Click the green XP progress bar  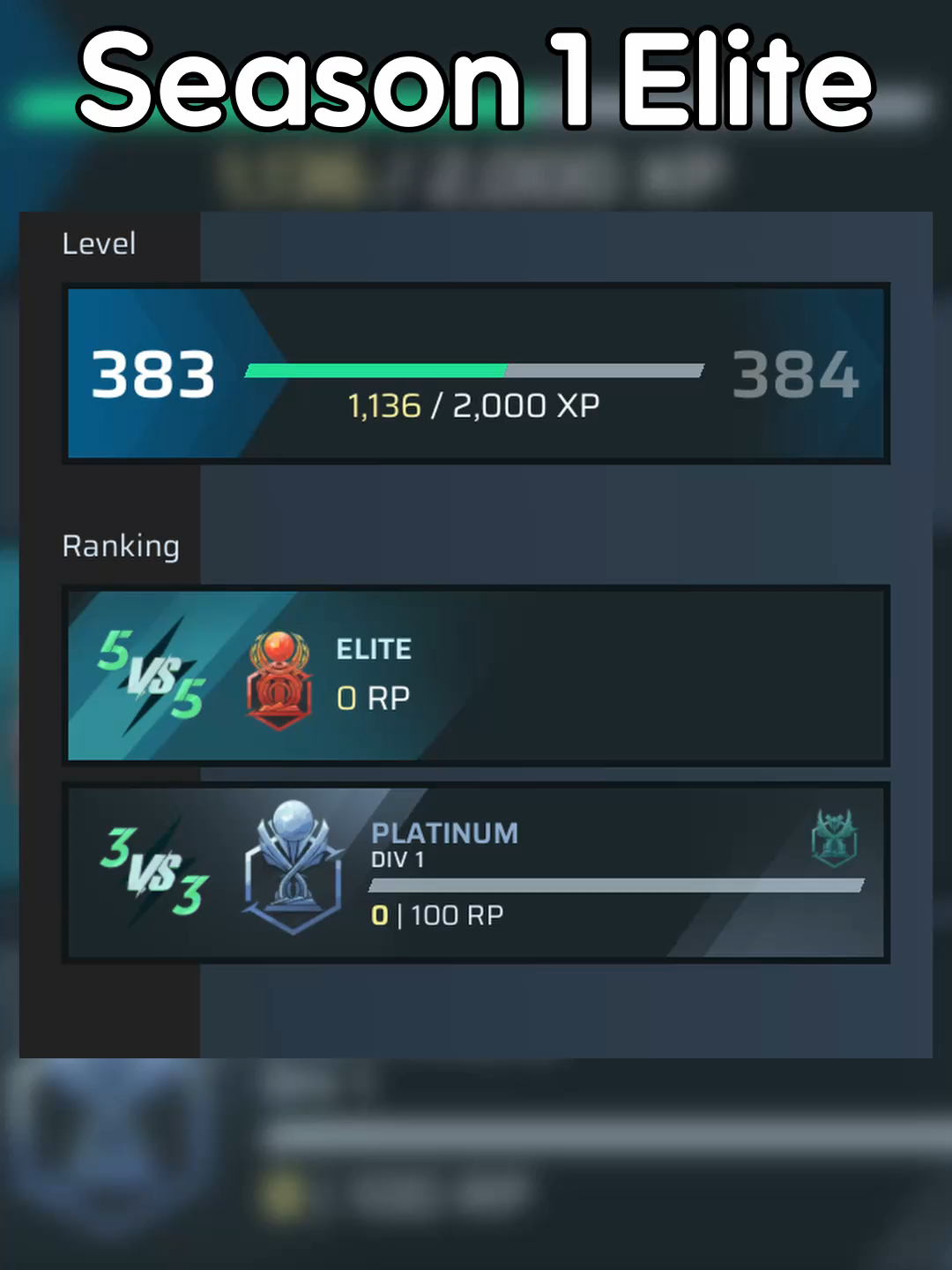click(x=474, y=370)
